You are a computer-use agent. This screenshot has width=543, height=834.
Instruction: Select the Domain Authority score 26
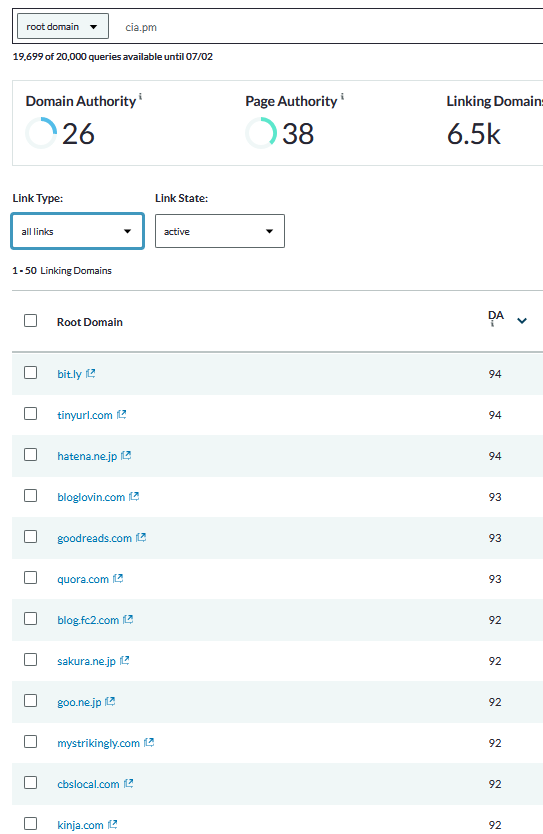click(78, 134)
